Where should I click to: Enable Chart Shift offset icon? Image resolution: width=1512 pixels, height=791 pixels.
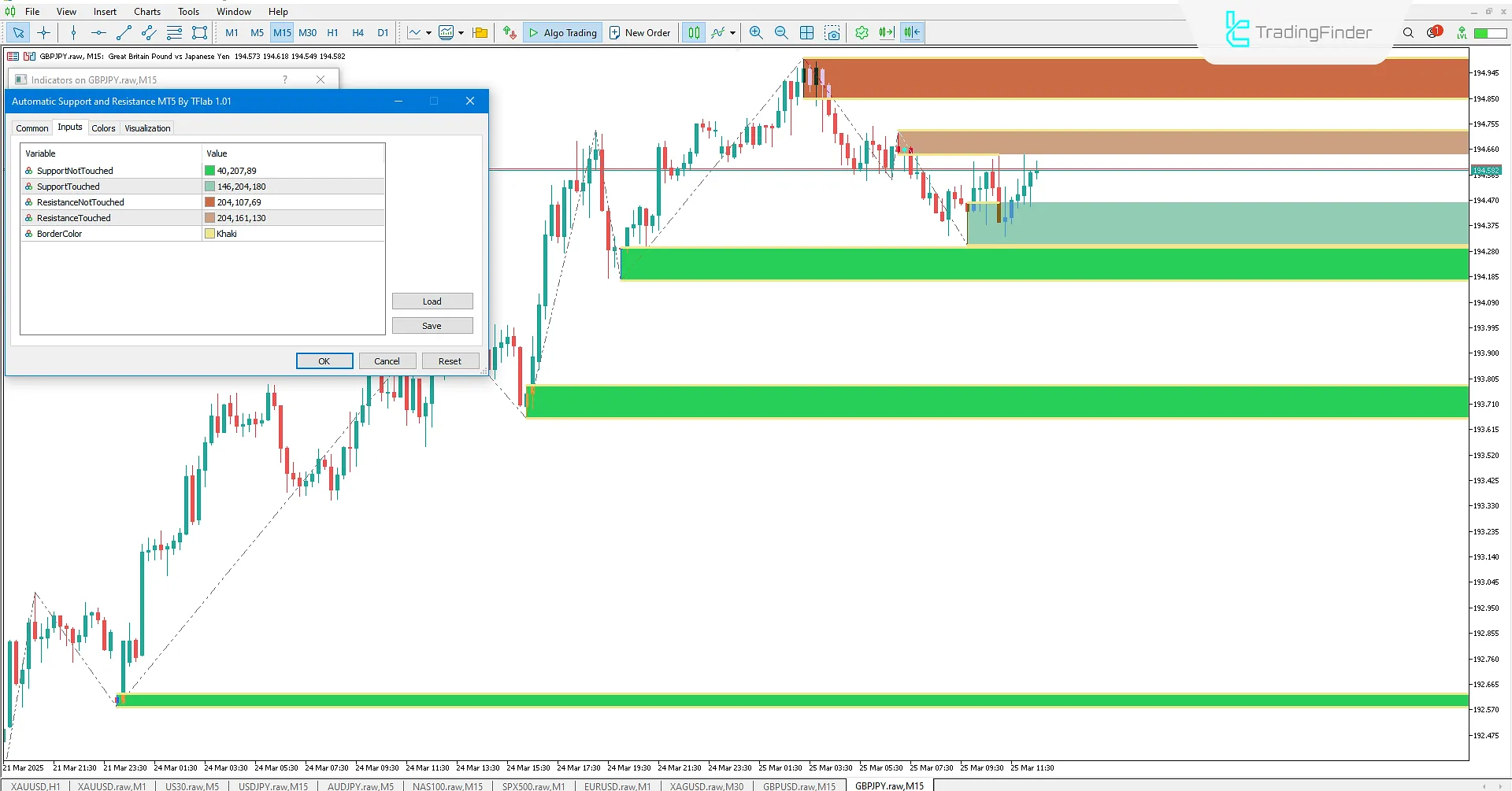click(x=911, y=32)
